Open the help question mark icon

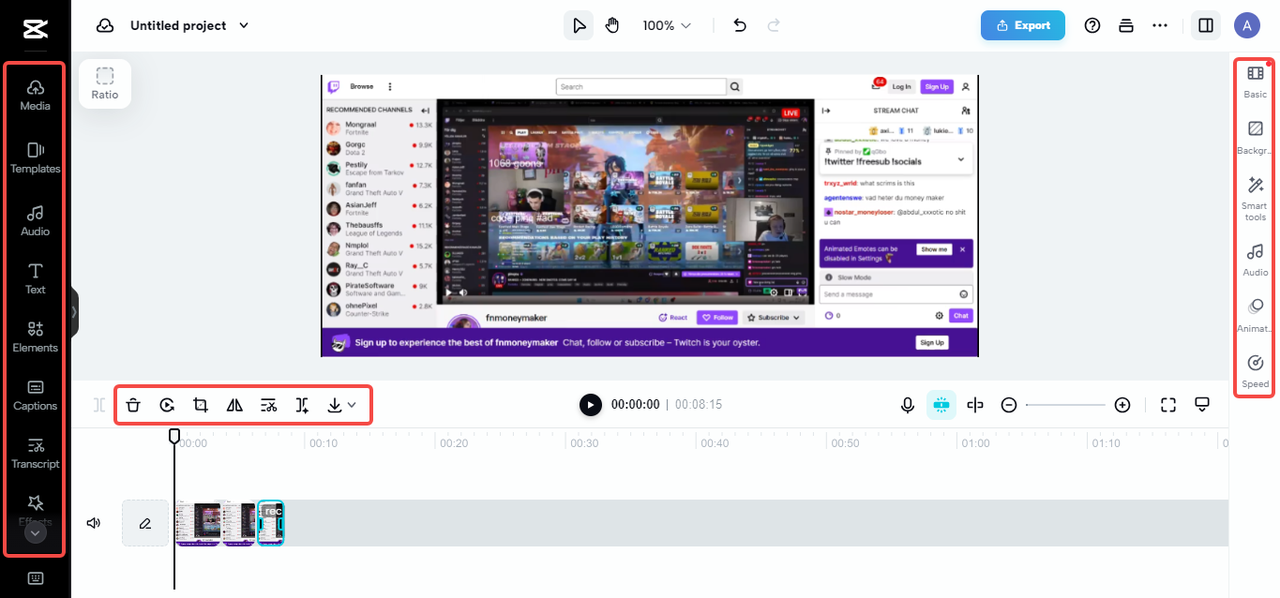point(1092,25)
